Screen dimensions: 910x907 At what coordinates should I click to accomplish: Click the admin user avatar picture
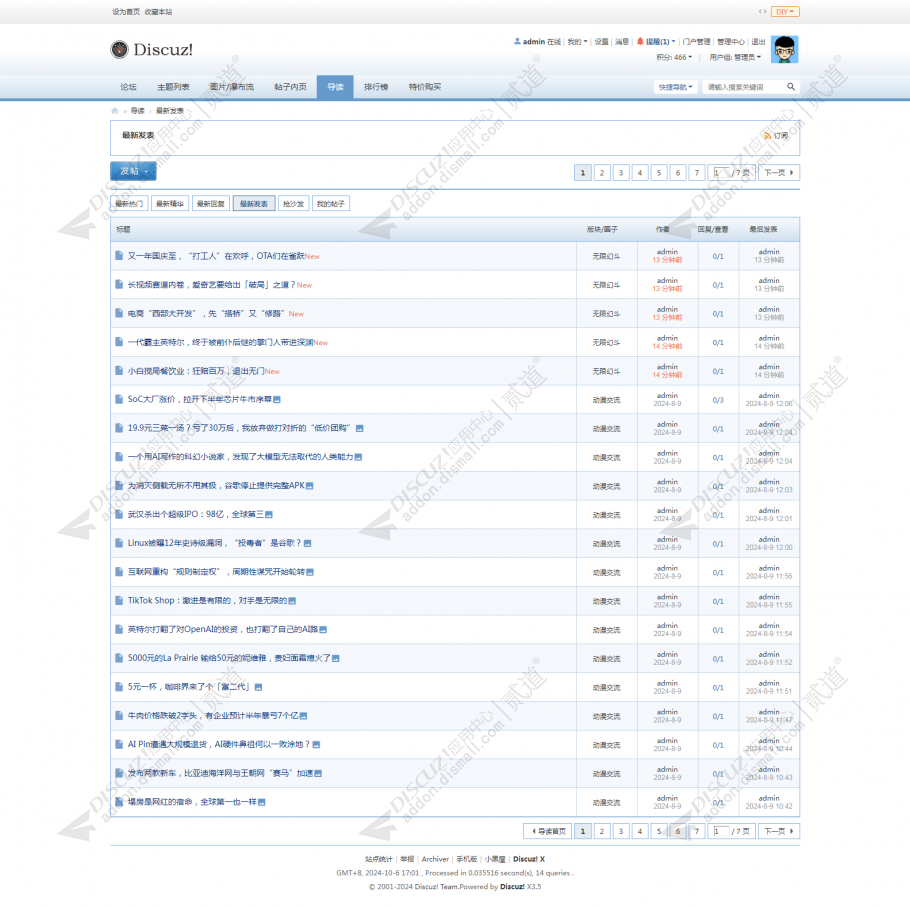click(x=785, y=49)
